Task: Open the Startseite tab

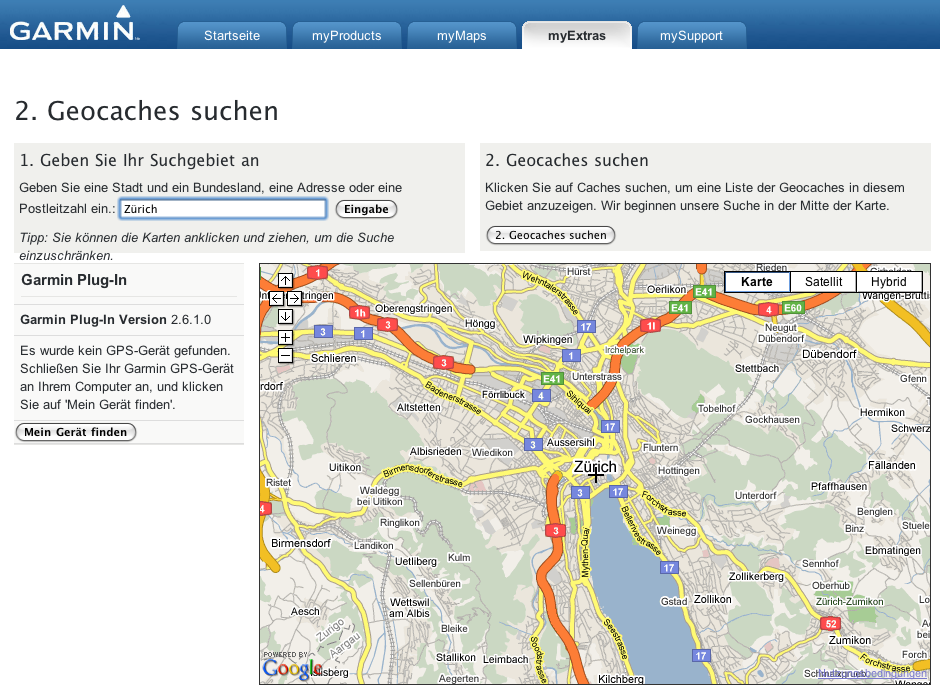Action: click(x=232, y=35)
